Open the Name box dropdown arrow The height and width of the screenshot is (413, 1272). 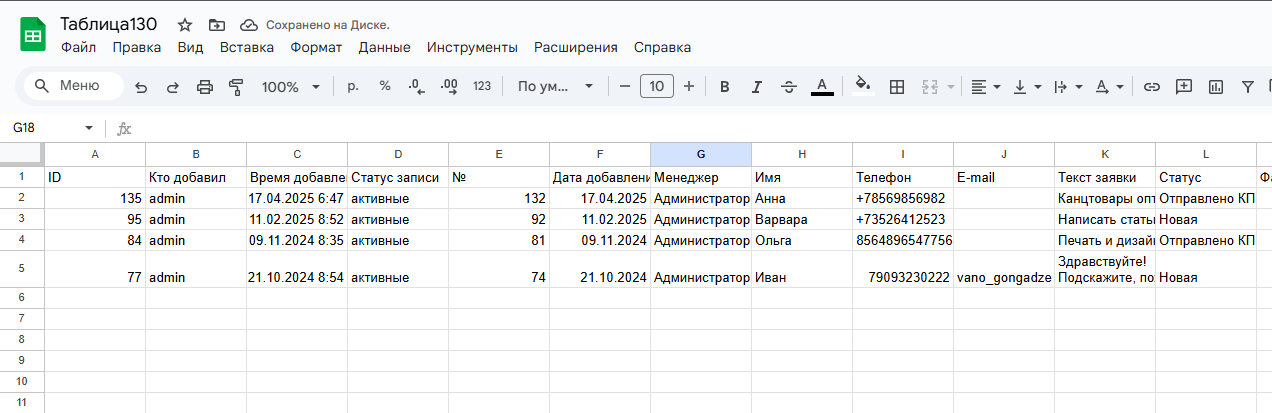[x=89, y=129]
